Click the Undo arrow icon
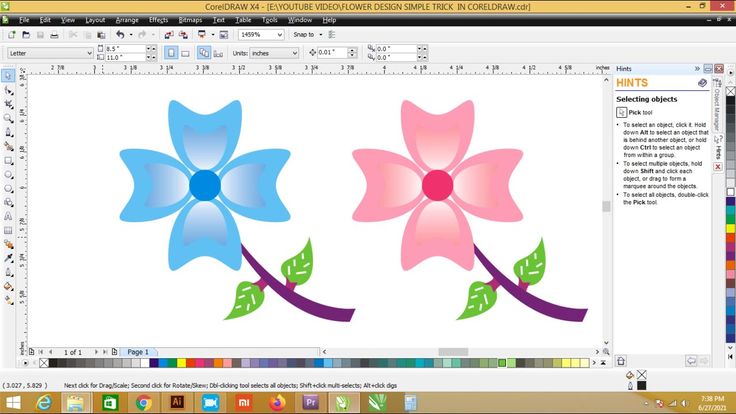 [x=121, y=35]
